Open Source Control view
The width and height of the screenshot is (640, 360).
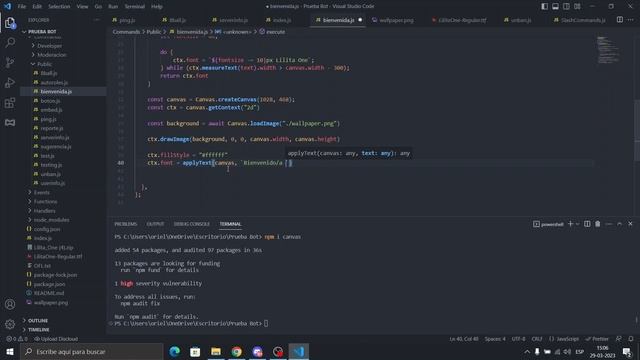[x=10, y=62]
